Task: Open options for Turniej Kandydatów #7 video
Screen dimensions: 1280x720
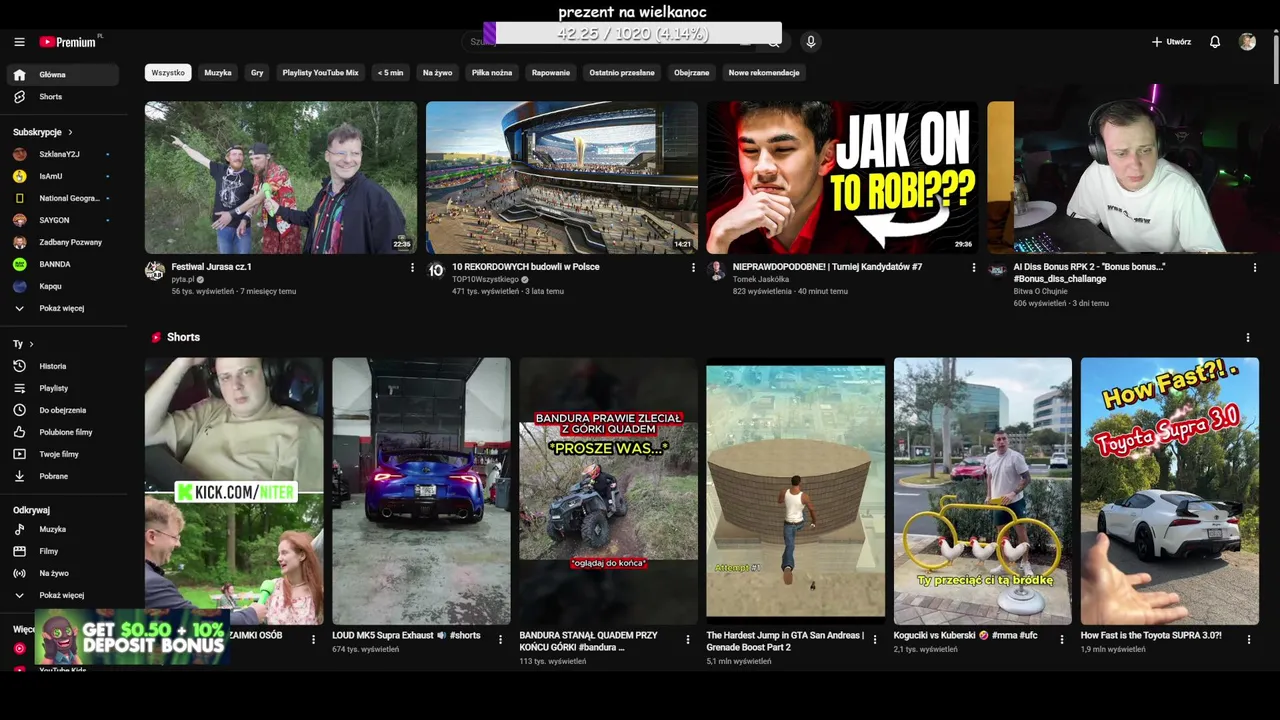Action: click(974, 268)
